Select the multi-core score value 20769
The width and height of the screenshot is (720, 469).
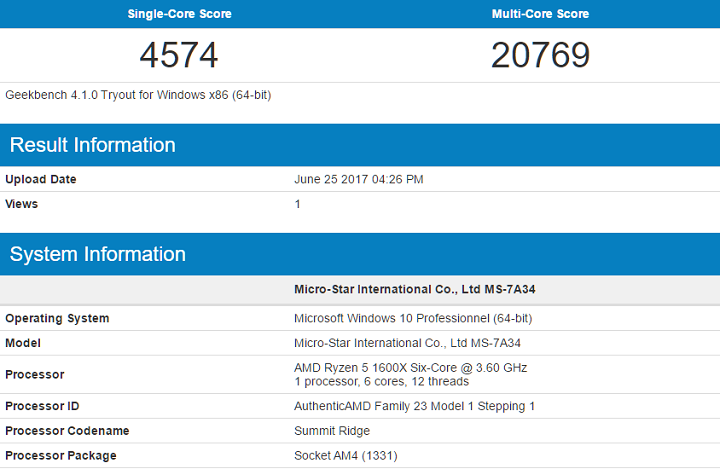tap(540, 55)
